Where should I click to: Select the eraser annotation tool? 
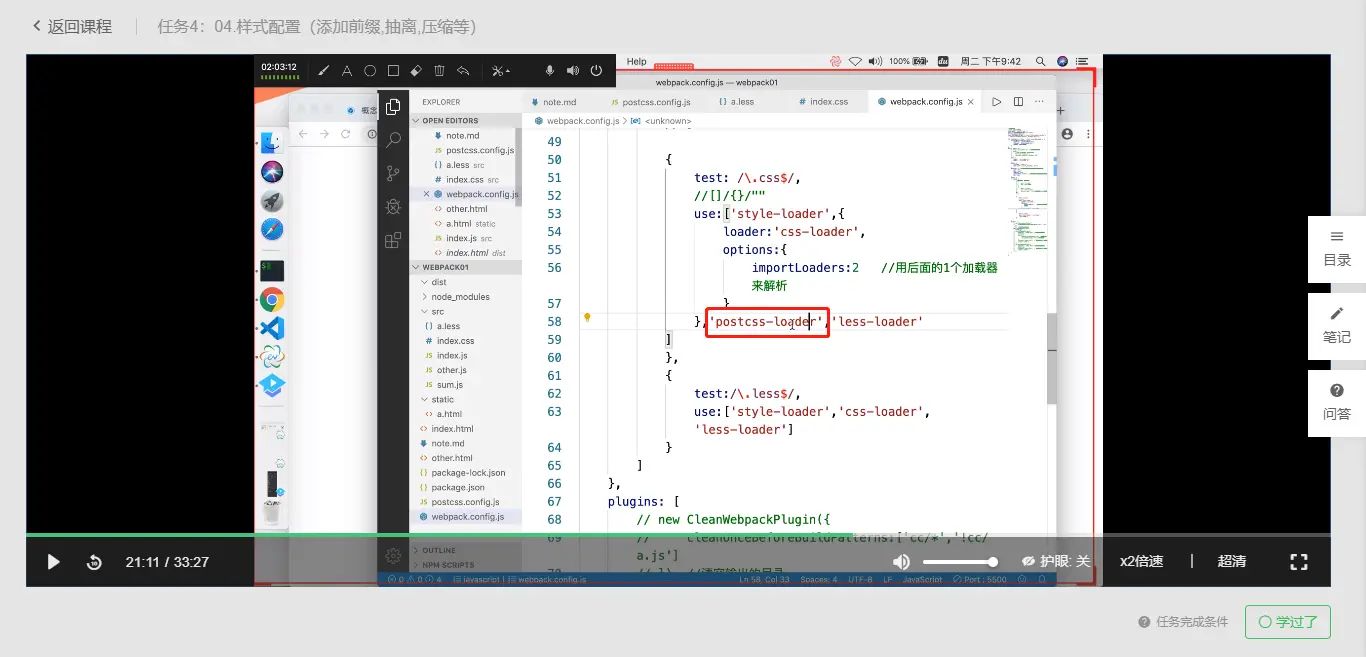(416, 71)
